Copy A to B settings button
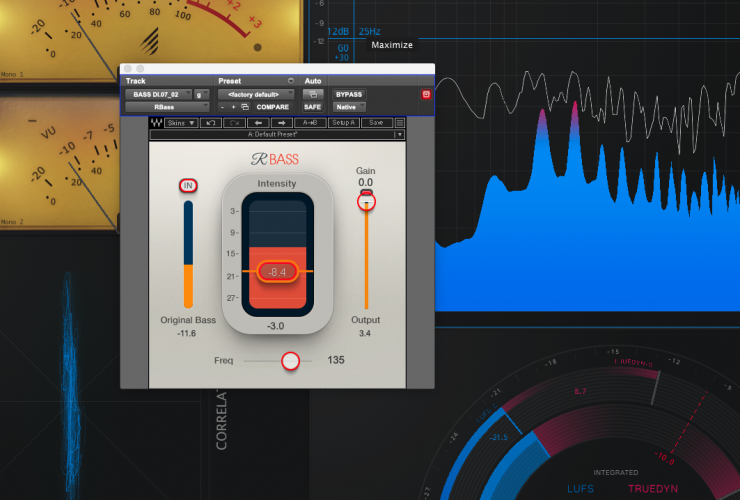 [x=310, y=123]
